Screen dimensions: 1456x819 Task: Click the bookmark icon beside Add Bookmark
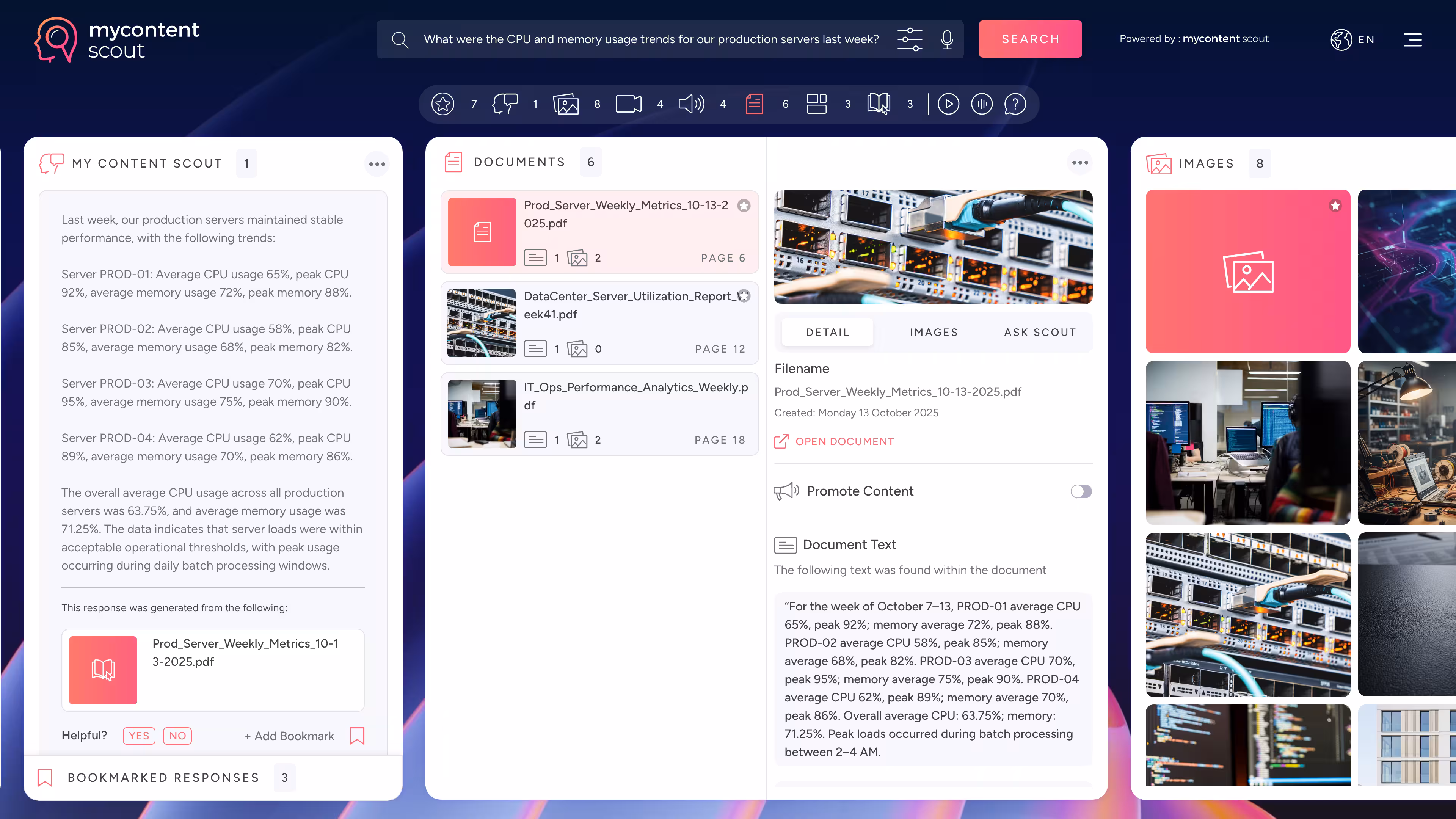point(357,736)
